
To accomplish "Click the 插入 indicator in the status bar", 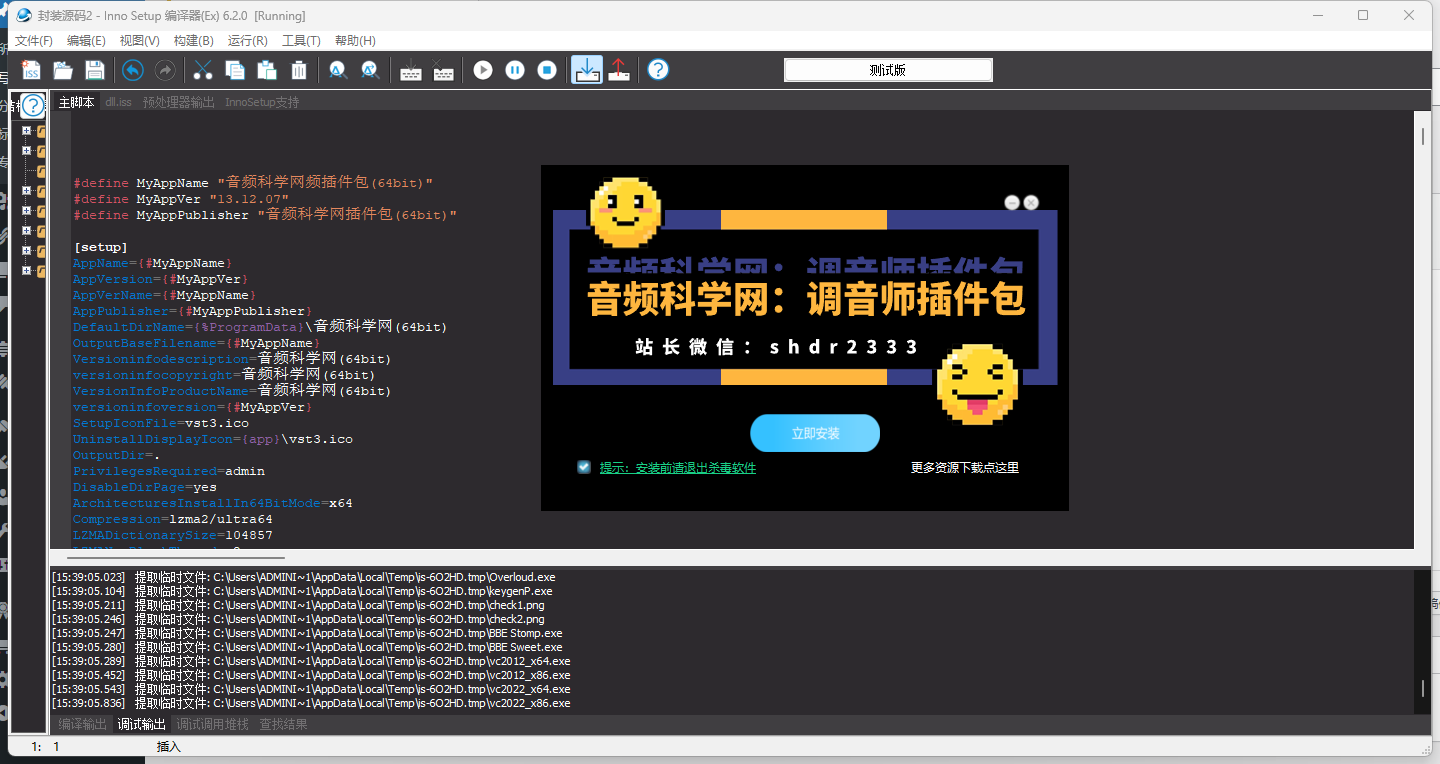I will 169,746.
